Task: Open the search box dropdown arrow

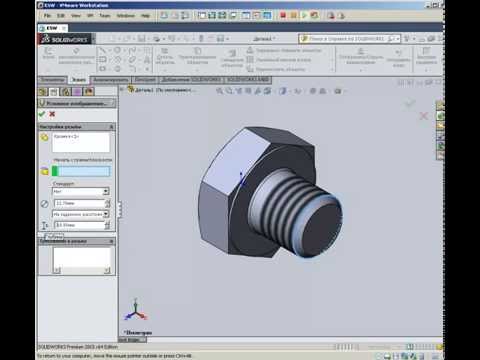Action: pos(398,39)
